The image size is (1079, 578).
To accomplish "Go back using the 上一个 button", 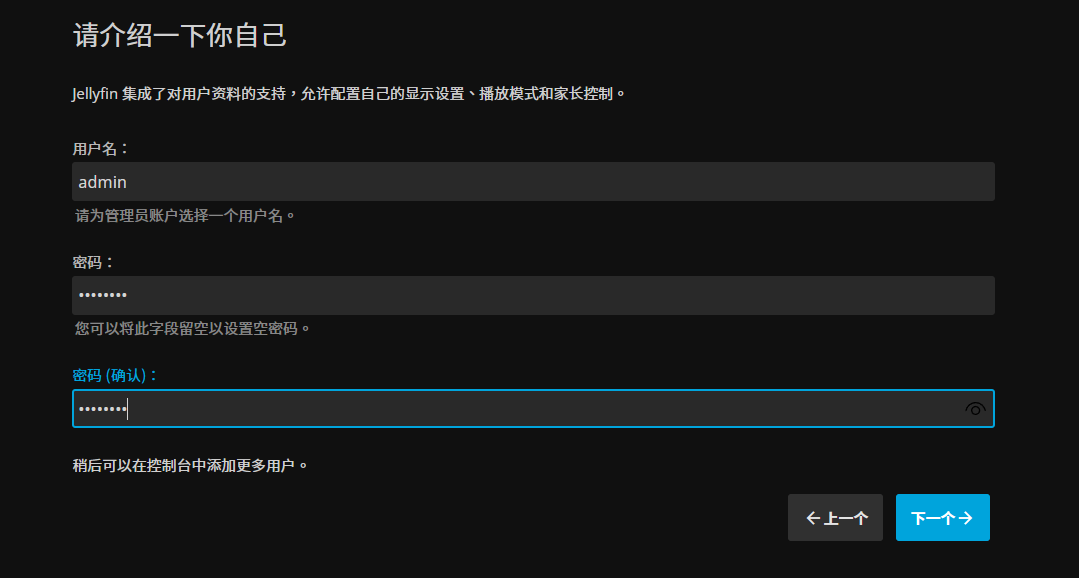I will pos(835,517).
